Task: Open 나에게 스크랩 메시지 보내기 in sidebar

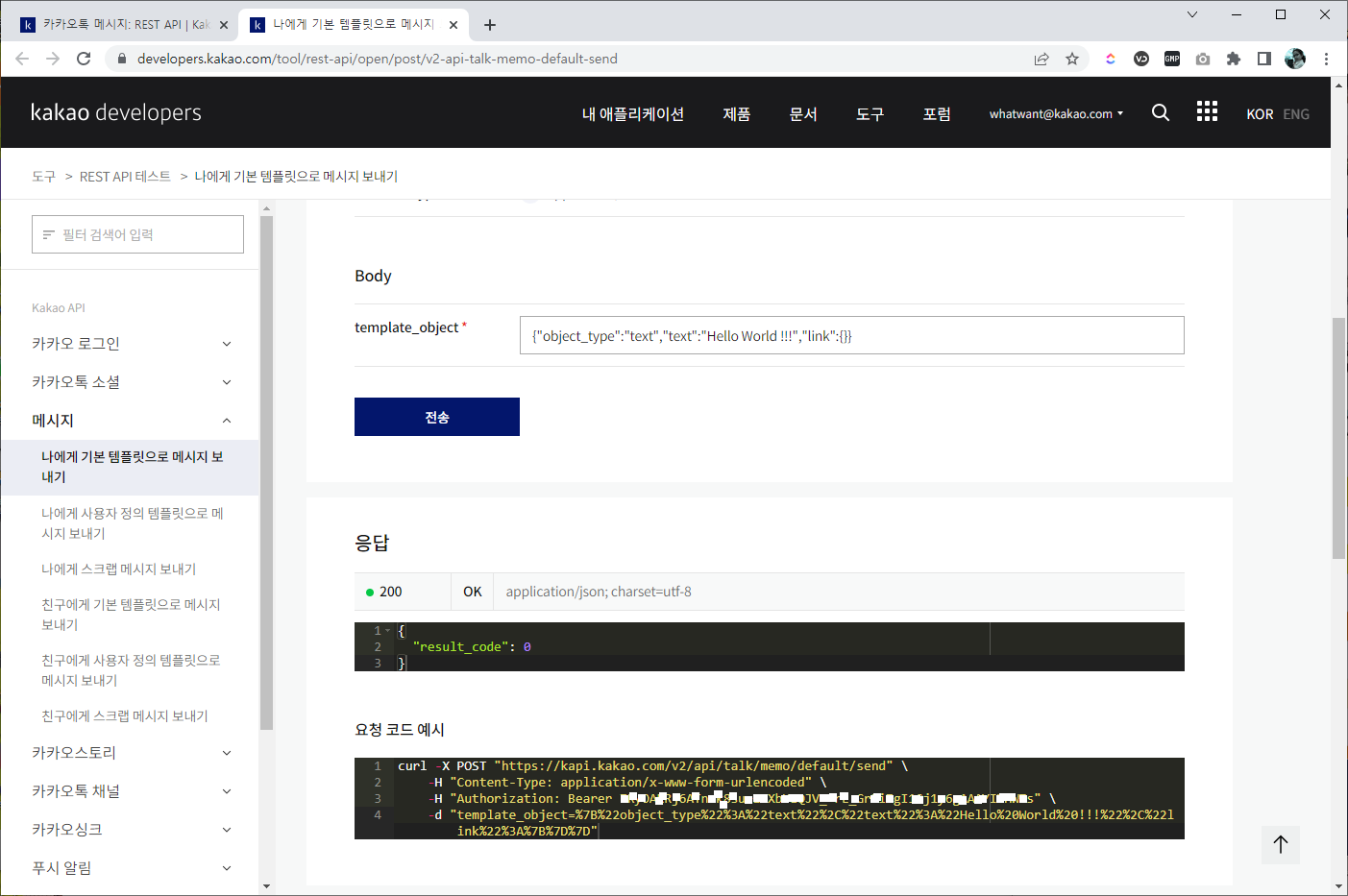Action: pyautogui.click(x=119, y=569)
